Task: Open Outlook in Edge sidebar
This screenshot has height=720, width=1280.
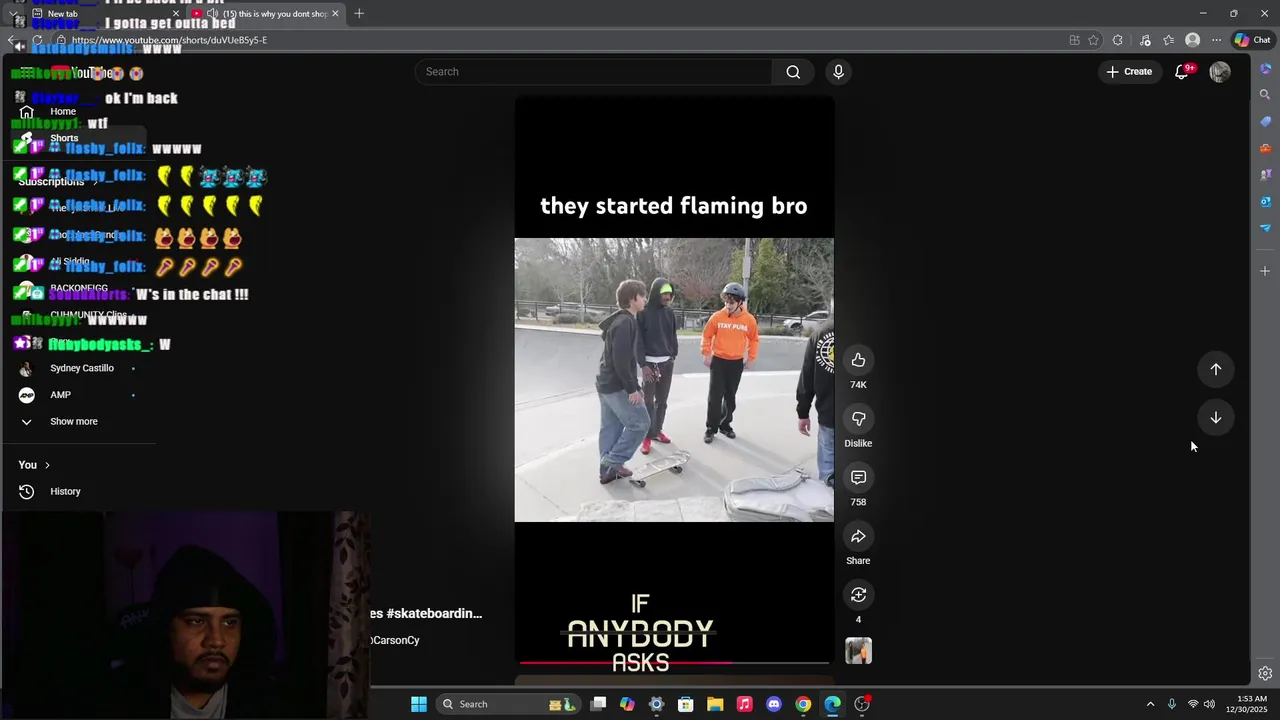Action: pos(1265,202)
